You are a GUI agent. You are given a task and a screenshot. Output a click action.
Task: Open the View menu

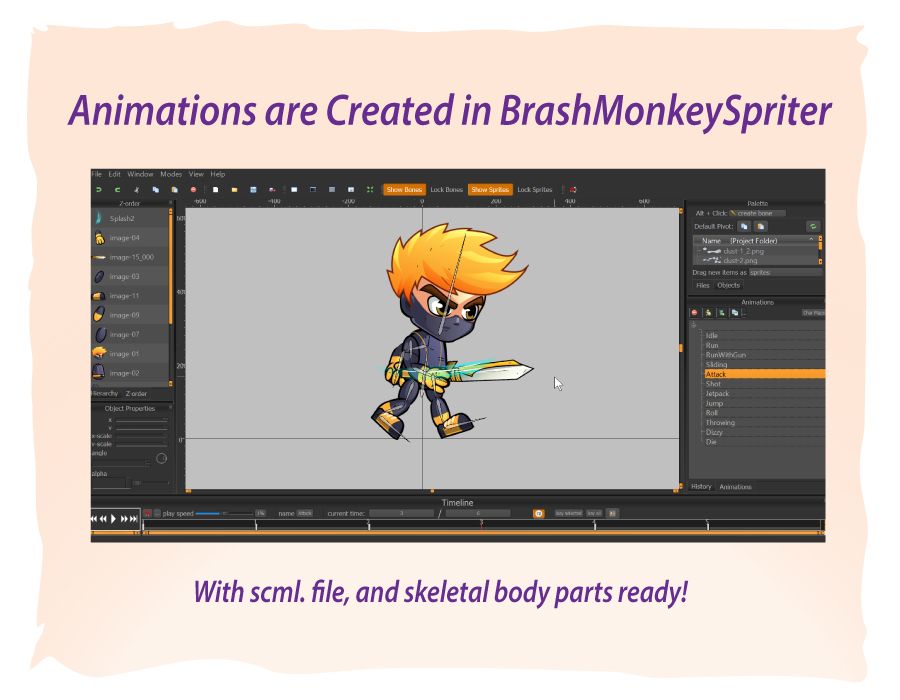point(196,174)
